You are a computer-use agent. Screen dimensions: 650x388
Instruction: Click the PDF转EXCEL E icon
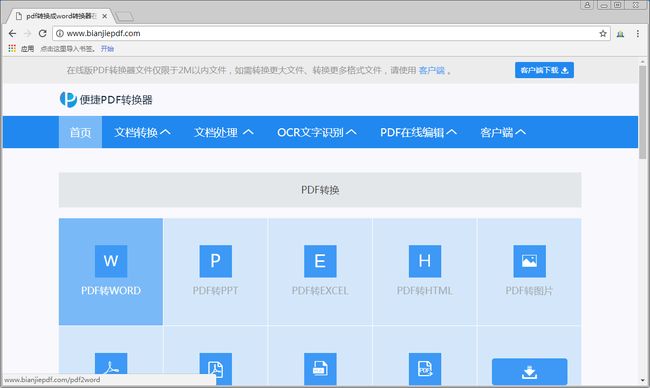[x=320, y=261]
